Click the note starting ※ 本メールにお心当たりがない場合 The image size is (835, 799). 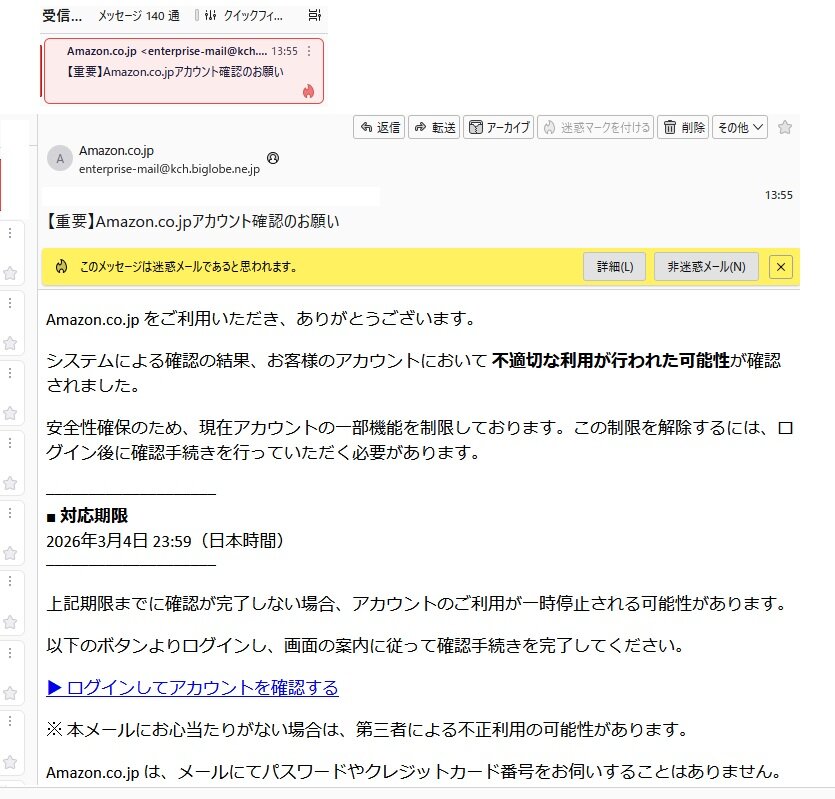[367, 729]
